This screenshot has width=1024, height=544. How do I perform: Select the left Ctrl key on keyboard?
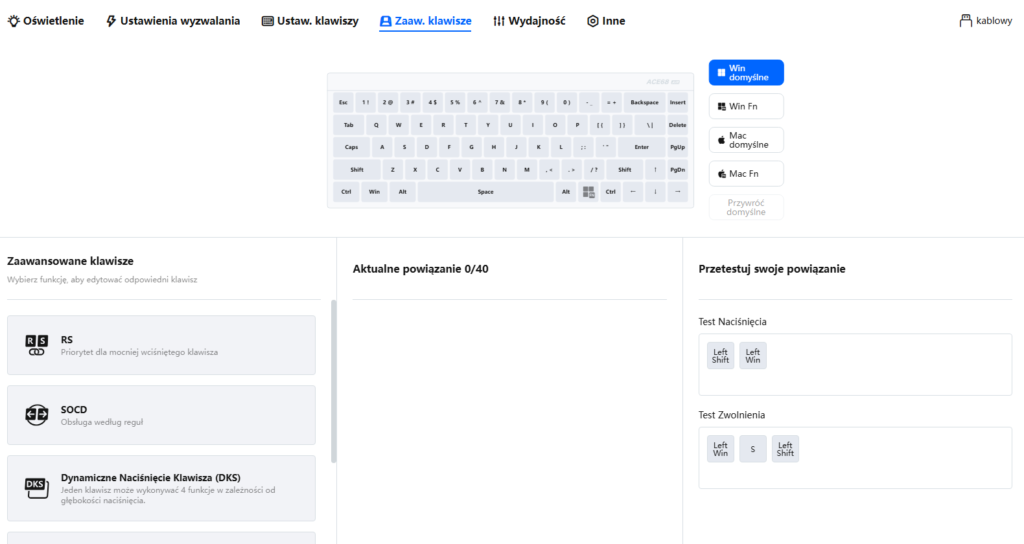[x=346, y=192]
